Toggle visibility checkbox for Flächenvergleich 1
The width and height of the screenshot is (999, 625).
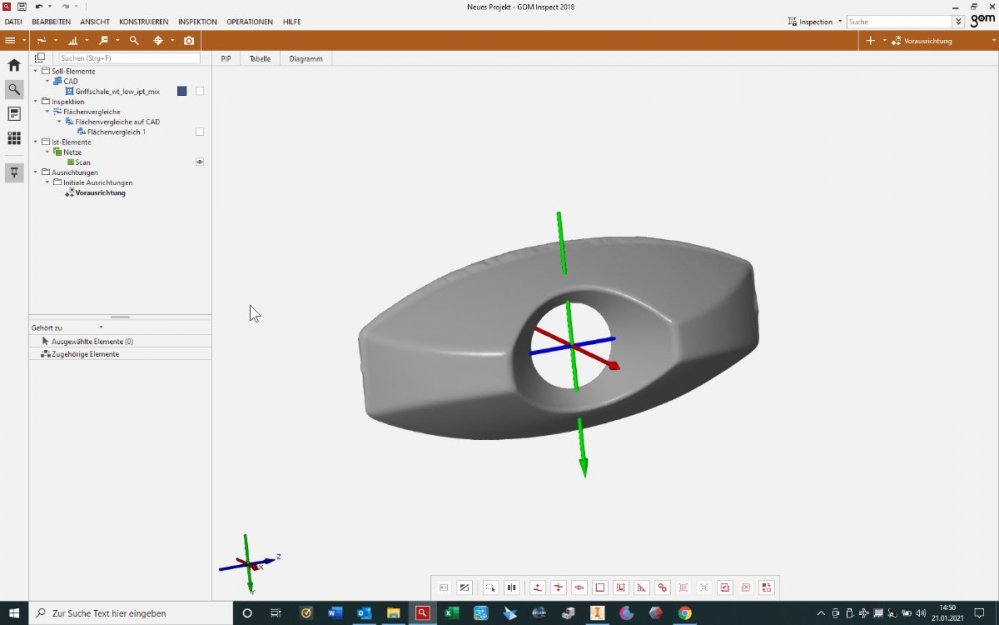point(200,132)
